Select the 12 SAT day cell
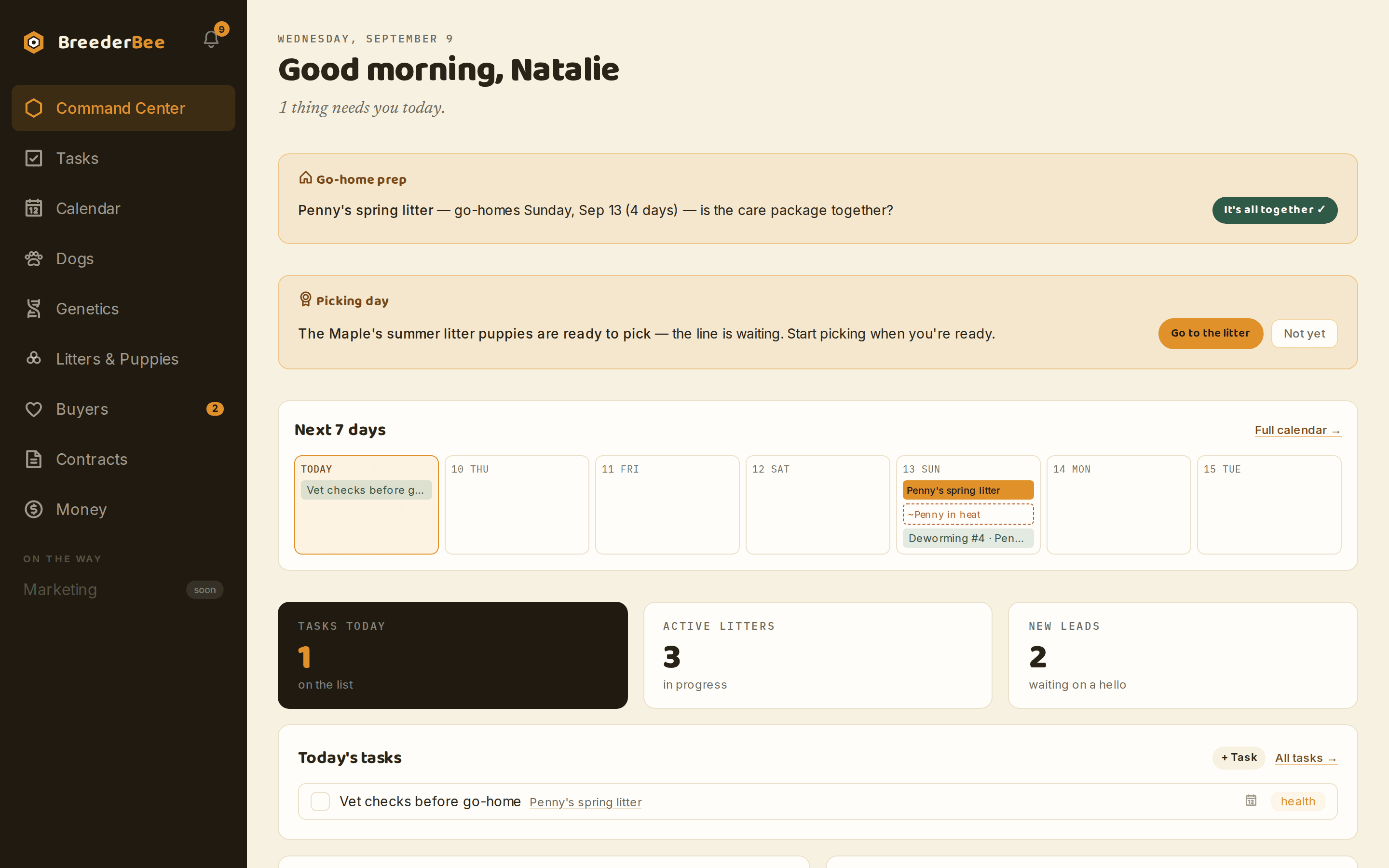The height and width of the screenshot is (868, 1389). click(x=817, y=504)
